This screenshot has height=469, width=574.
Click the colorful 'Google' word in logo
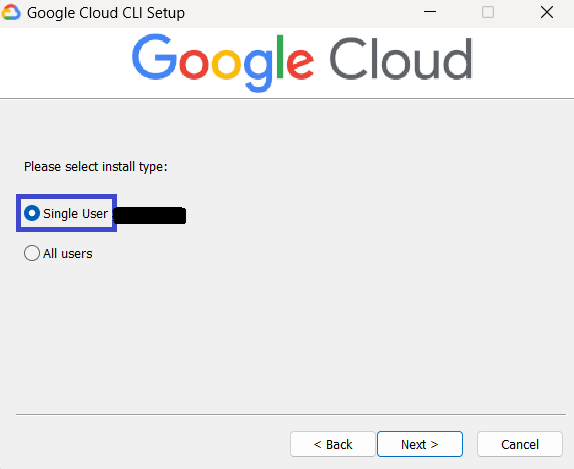[223, 63]
